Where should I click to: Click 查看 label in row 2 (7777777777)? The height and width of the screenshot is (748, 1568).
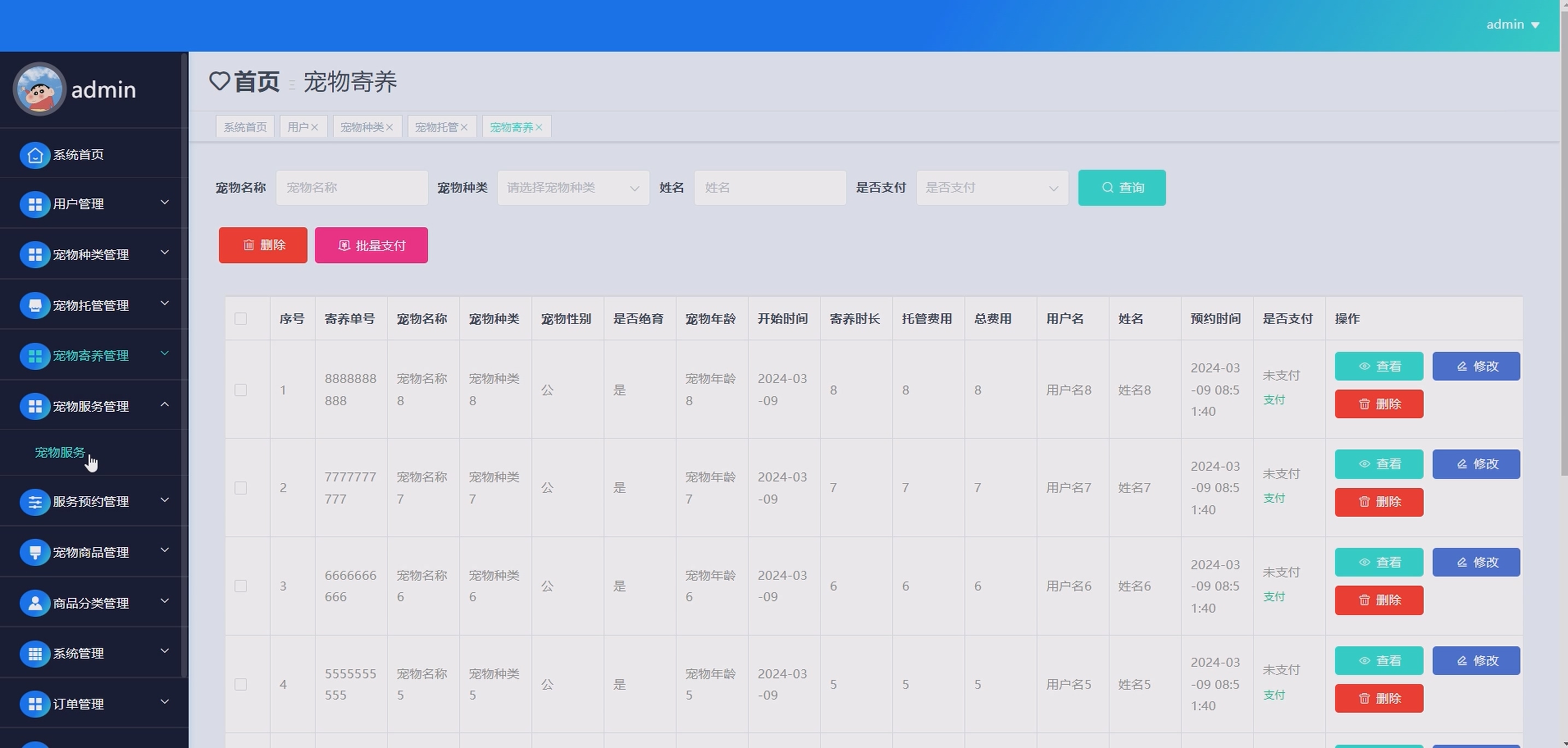pos(1389,464)
